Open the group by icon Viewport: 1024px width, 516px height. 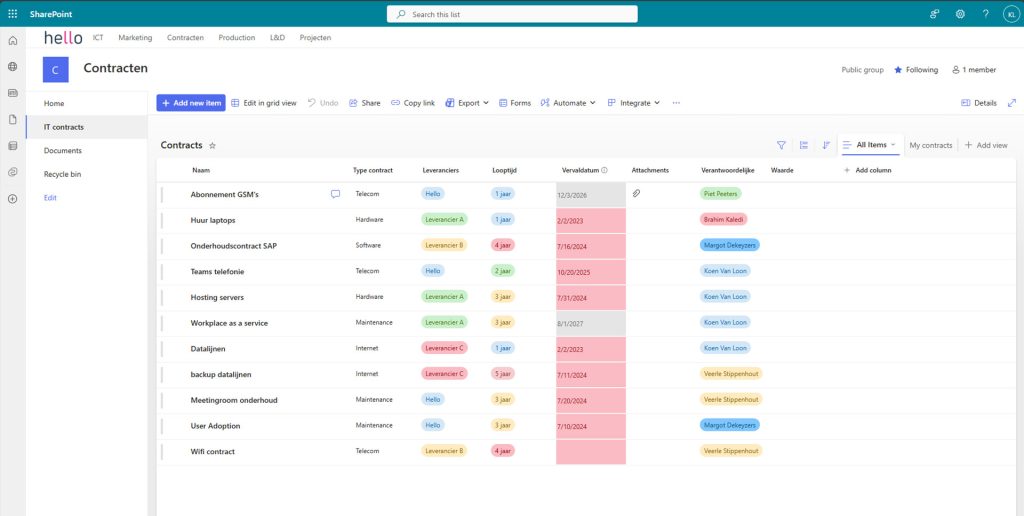coord(804,145)
